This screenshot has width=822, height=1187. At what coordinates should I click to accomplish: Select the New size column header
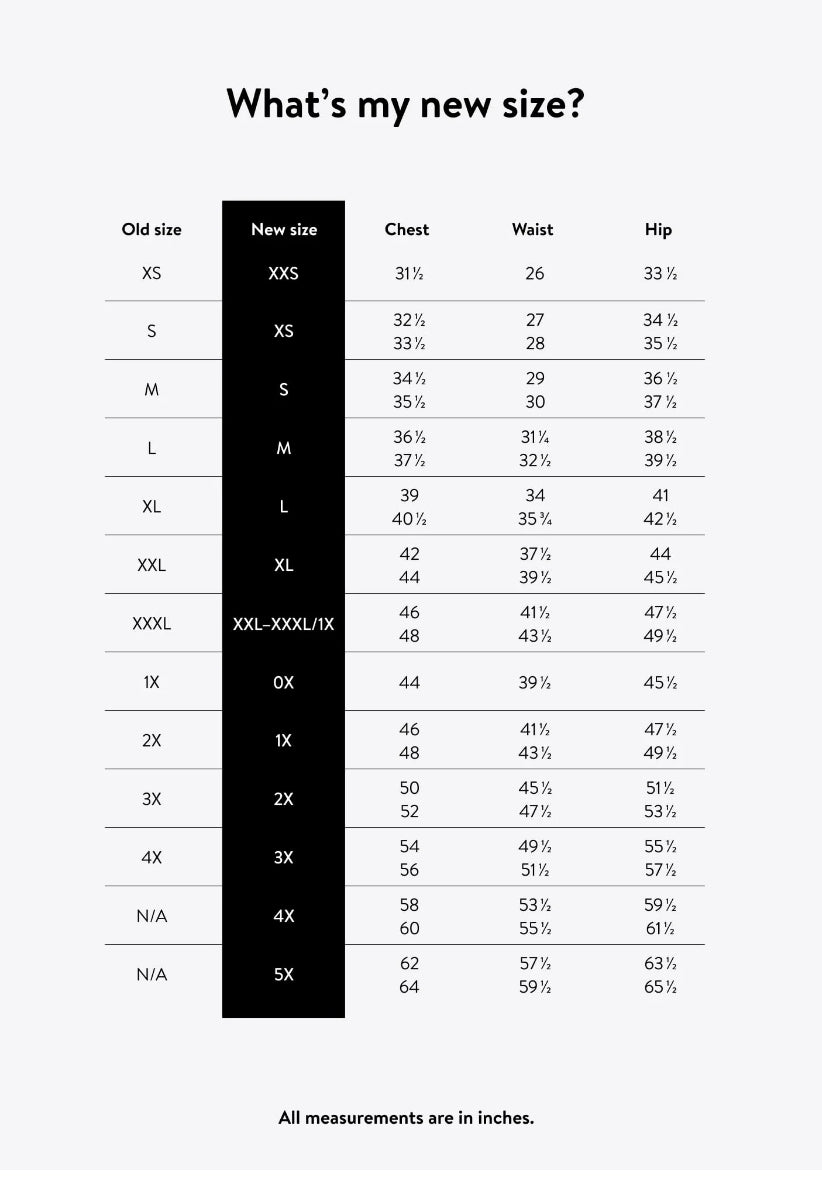(x=284, y=229)
